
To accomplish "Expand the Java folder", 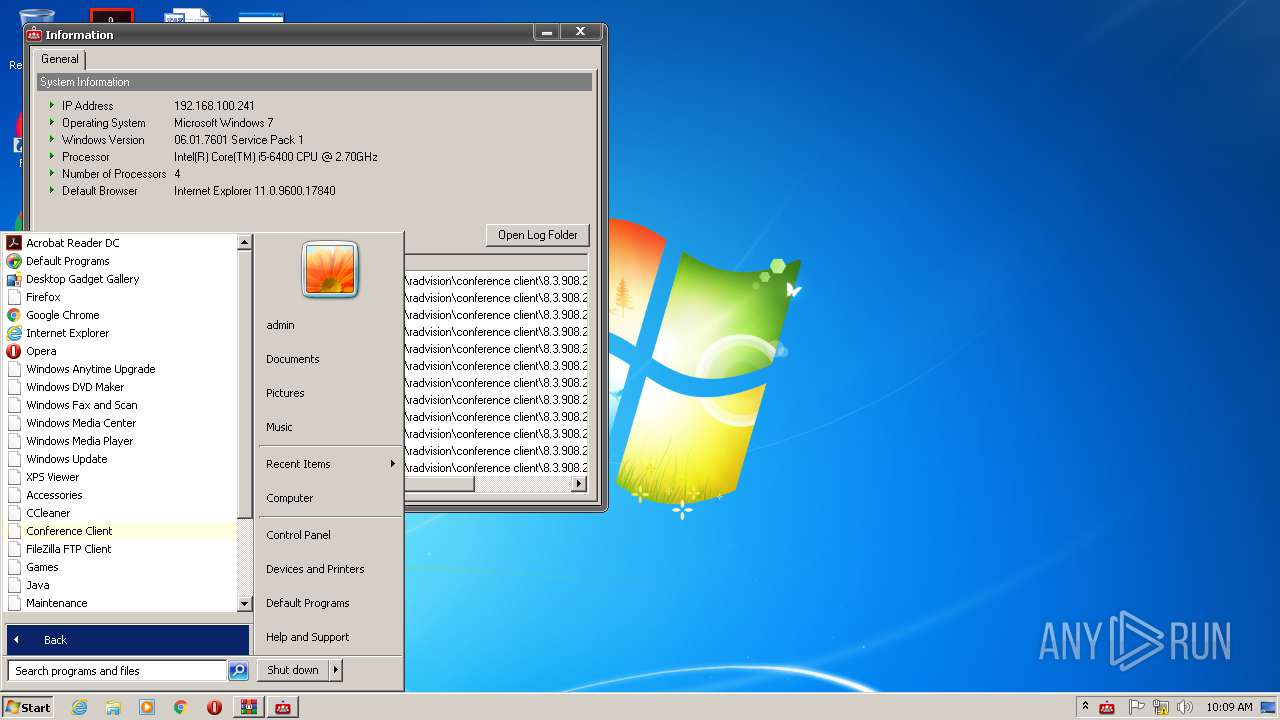I will click(x=37, y=585).
